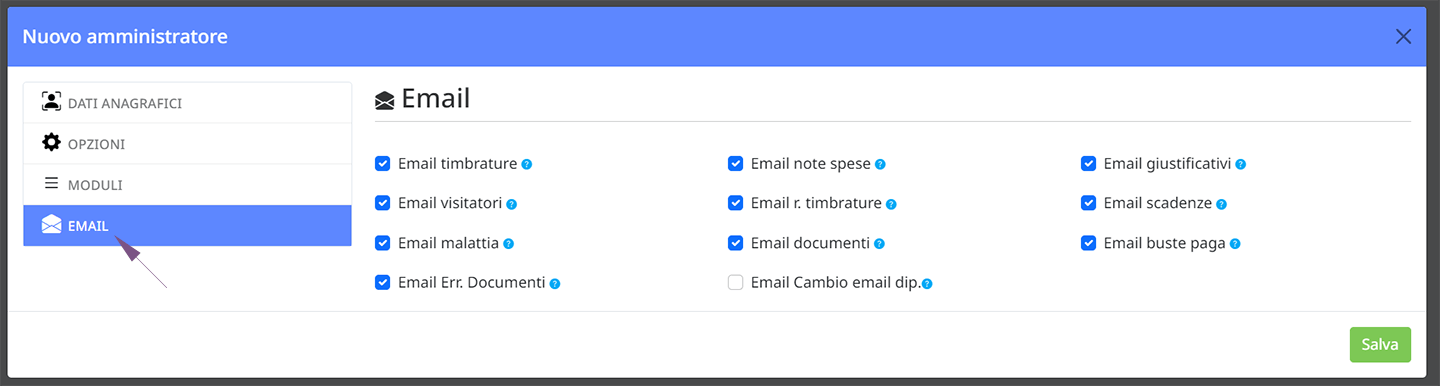Switch to the Opzioni tab
1440x386 pixels.
click(187, 144)
